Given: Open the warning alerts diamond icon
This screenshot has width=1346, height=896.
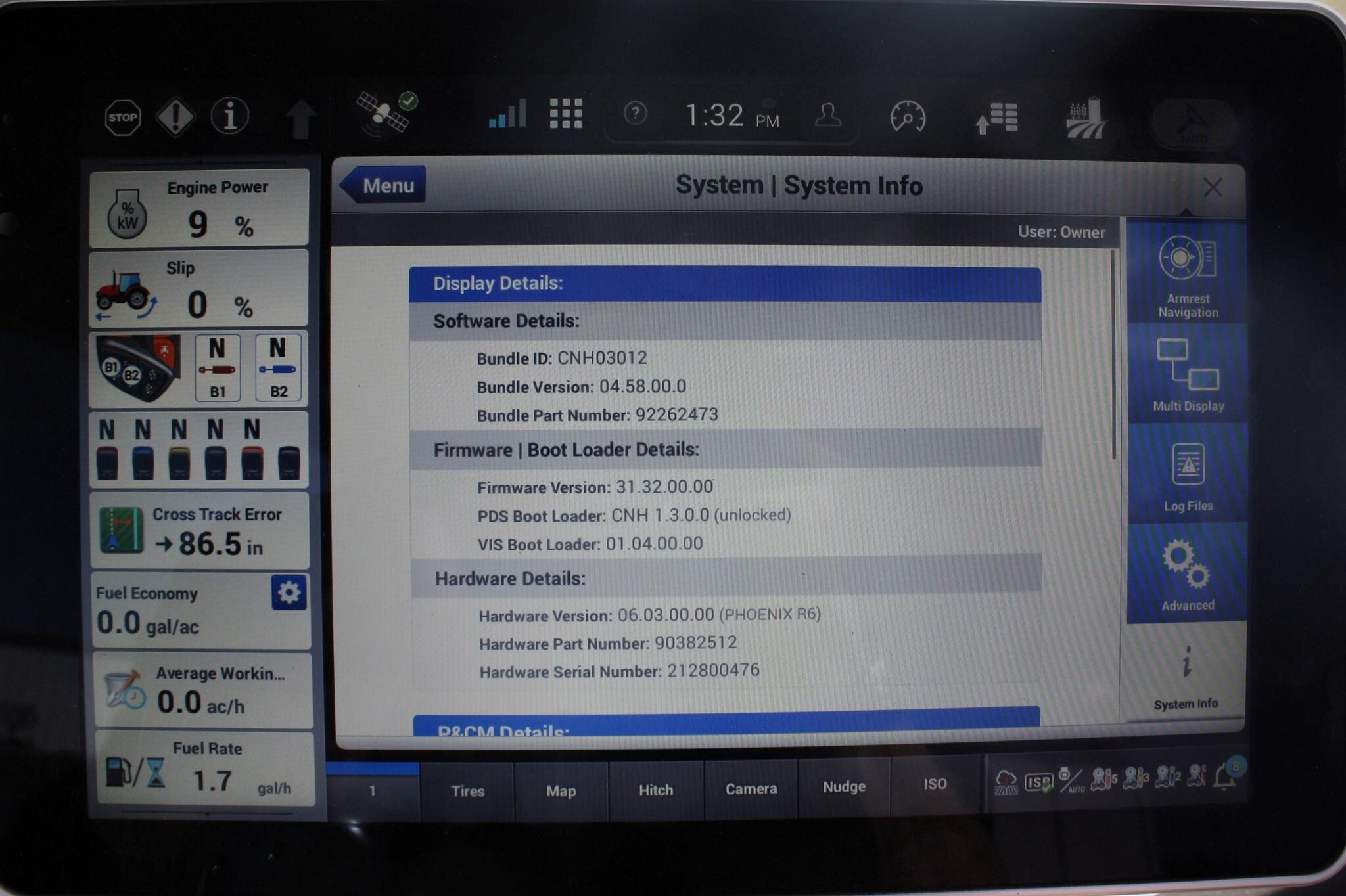Looking at the screenshot, I should click(x=175, y=117).
